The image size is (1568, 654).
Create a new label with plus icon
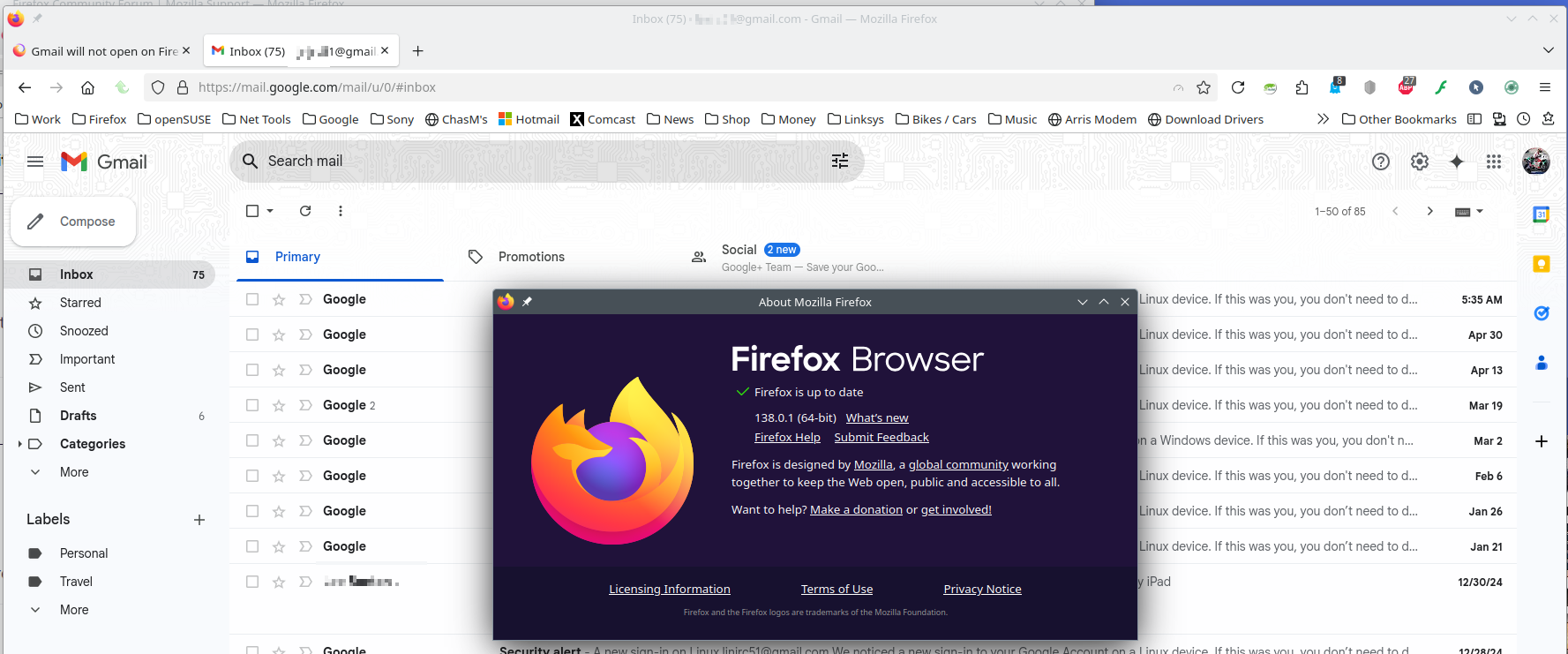199,520
